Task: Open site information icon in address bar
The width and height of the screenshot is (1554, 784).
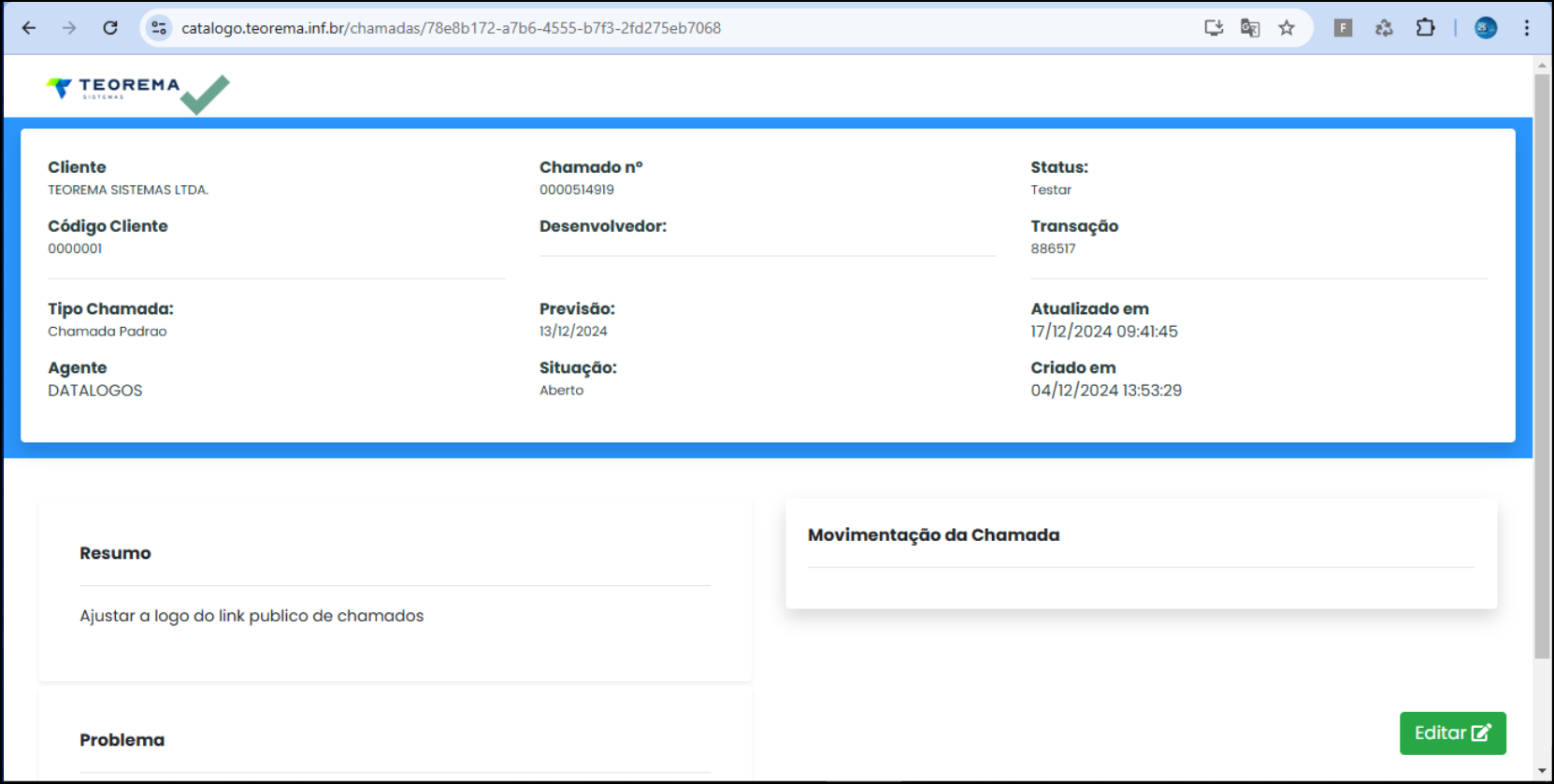Action: [159, 28]
